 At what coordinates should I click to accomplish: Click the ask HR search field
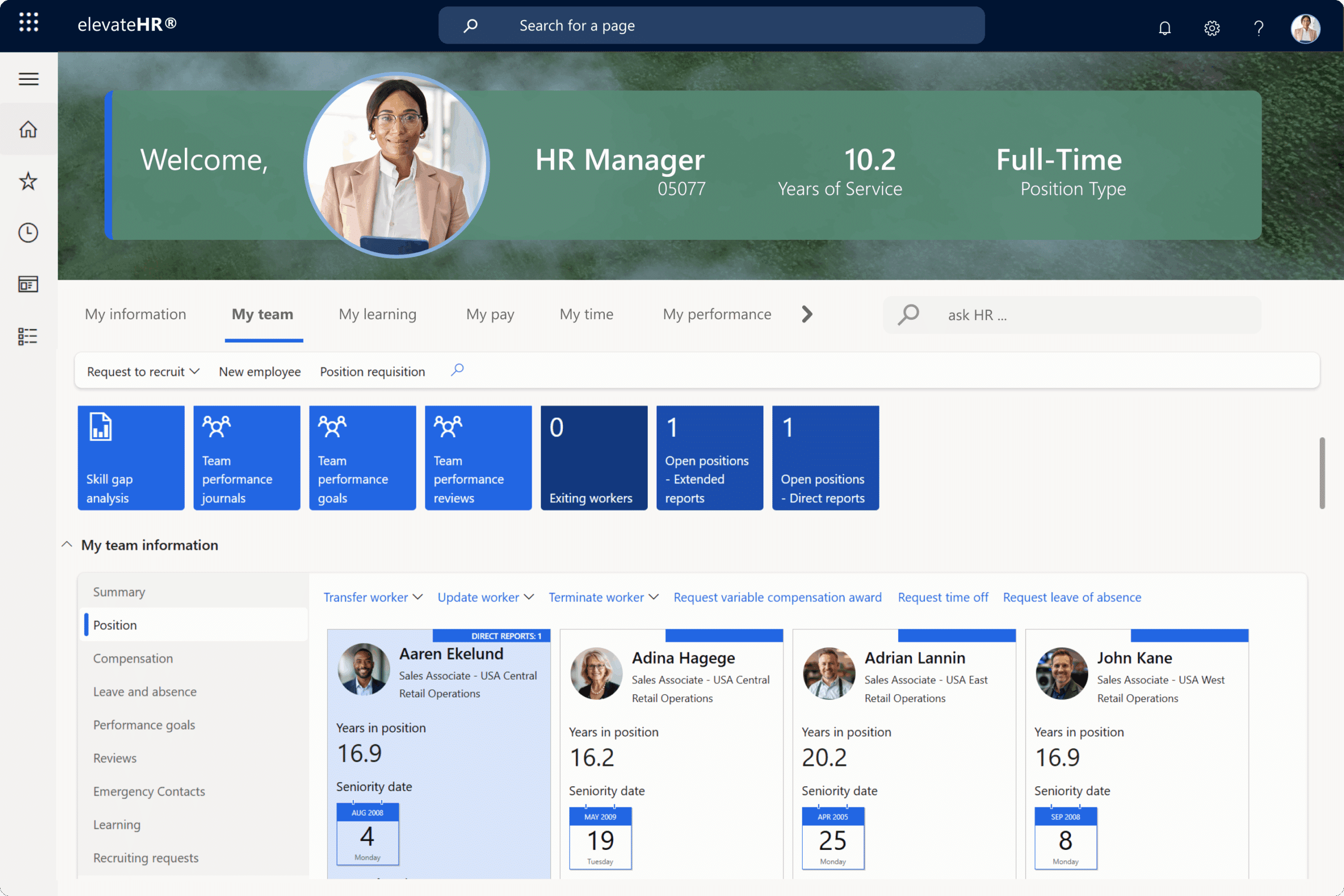coord(1086,315)
